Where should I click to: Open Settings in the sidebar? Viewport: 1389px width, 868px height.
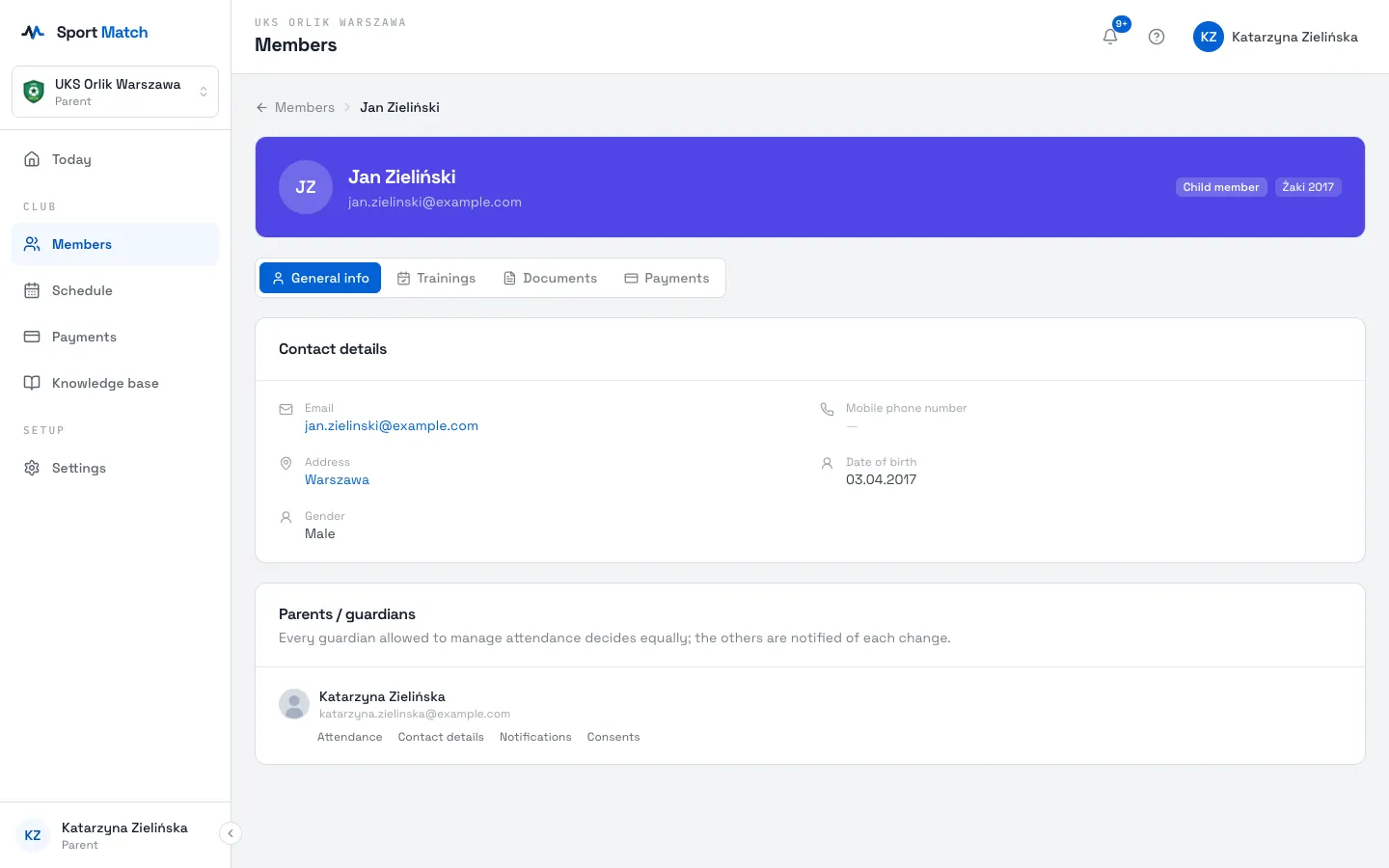[115, 468]
